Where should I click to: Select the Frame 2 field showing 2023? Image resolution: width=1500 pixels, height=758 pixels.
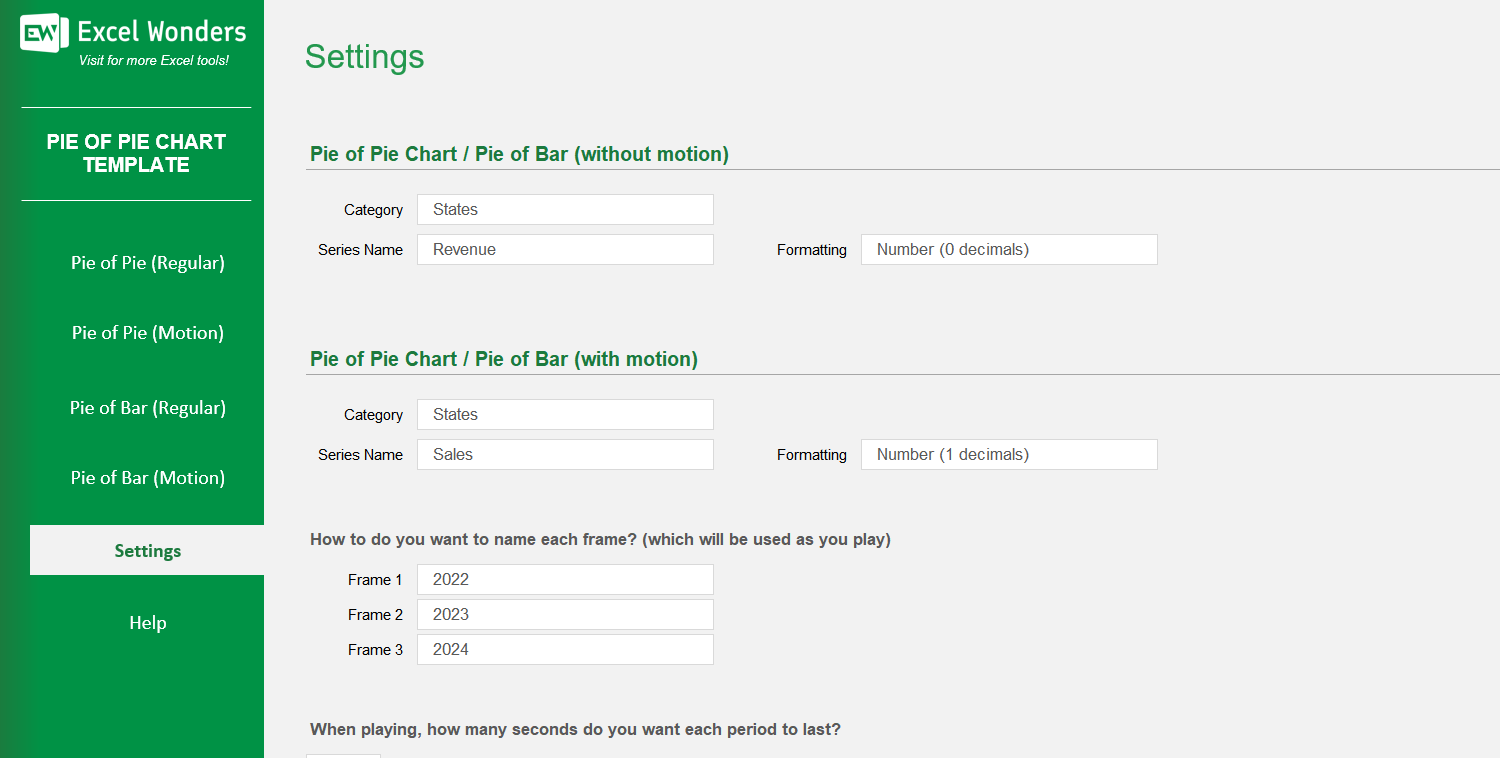point(565,615)
